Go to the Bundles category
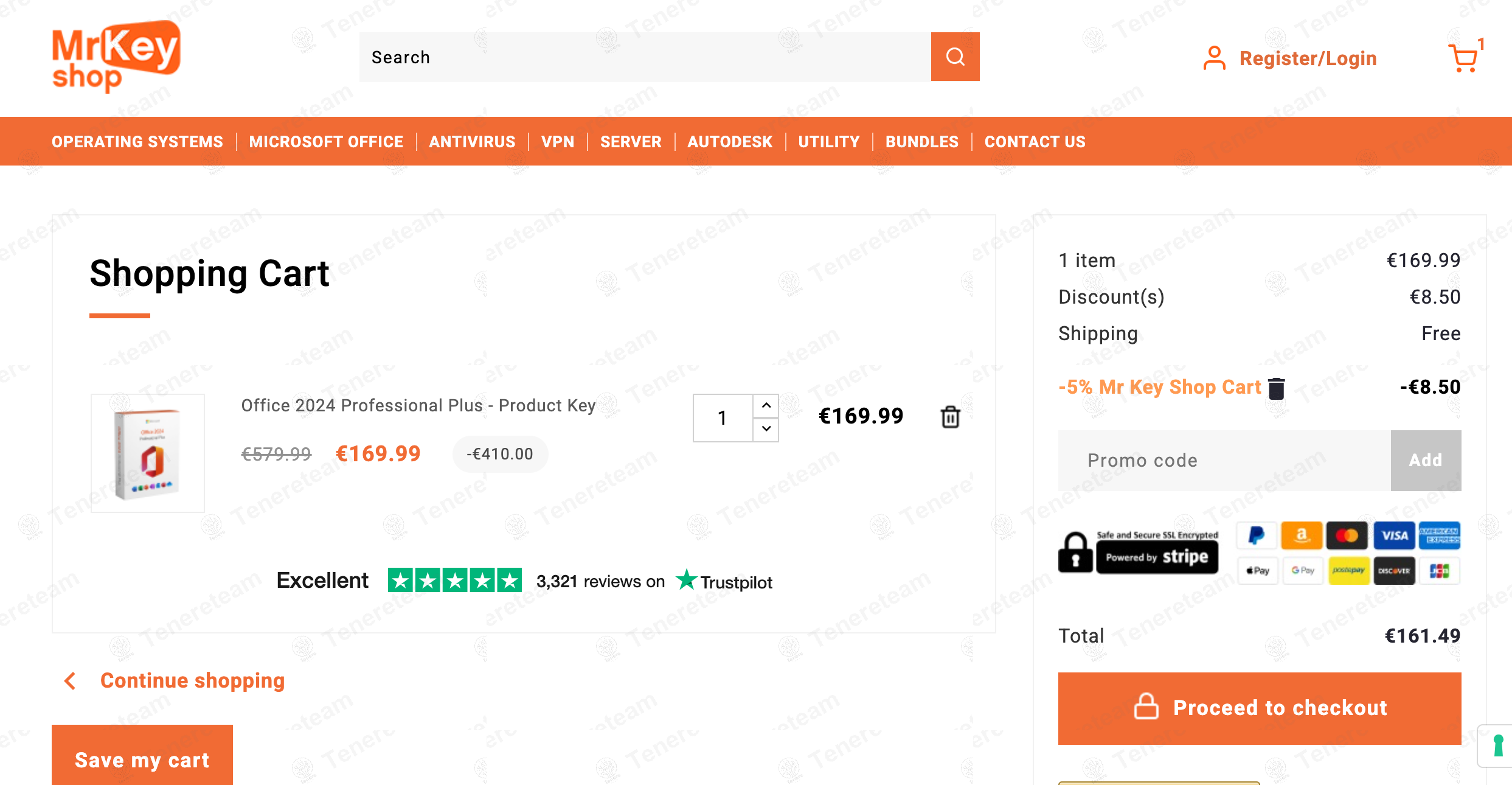 tap(921, 142)
